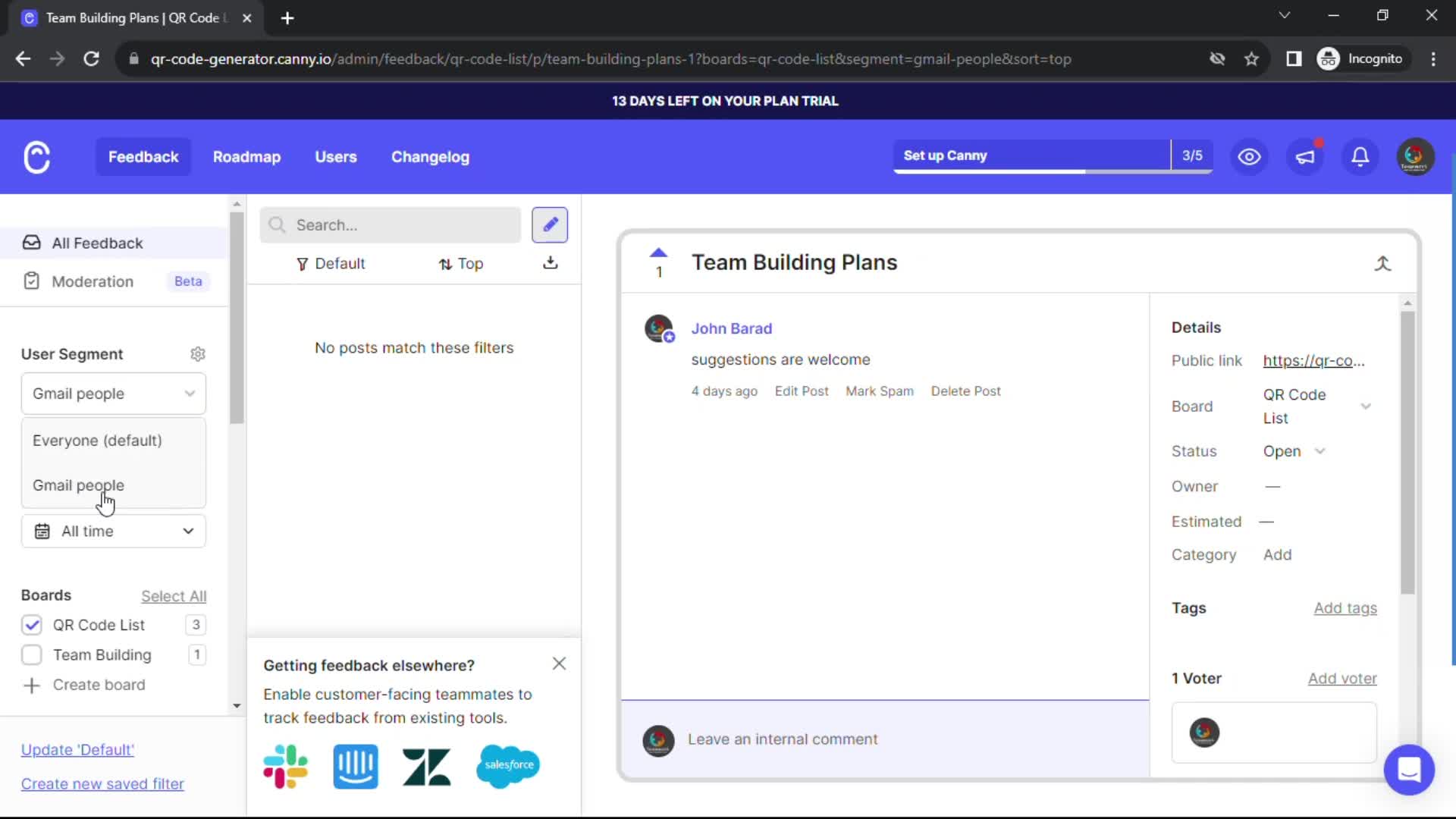Screen dimensions: 1456x819
Task: Change the Open status dropdown
Action: point(1294,451)
